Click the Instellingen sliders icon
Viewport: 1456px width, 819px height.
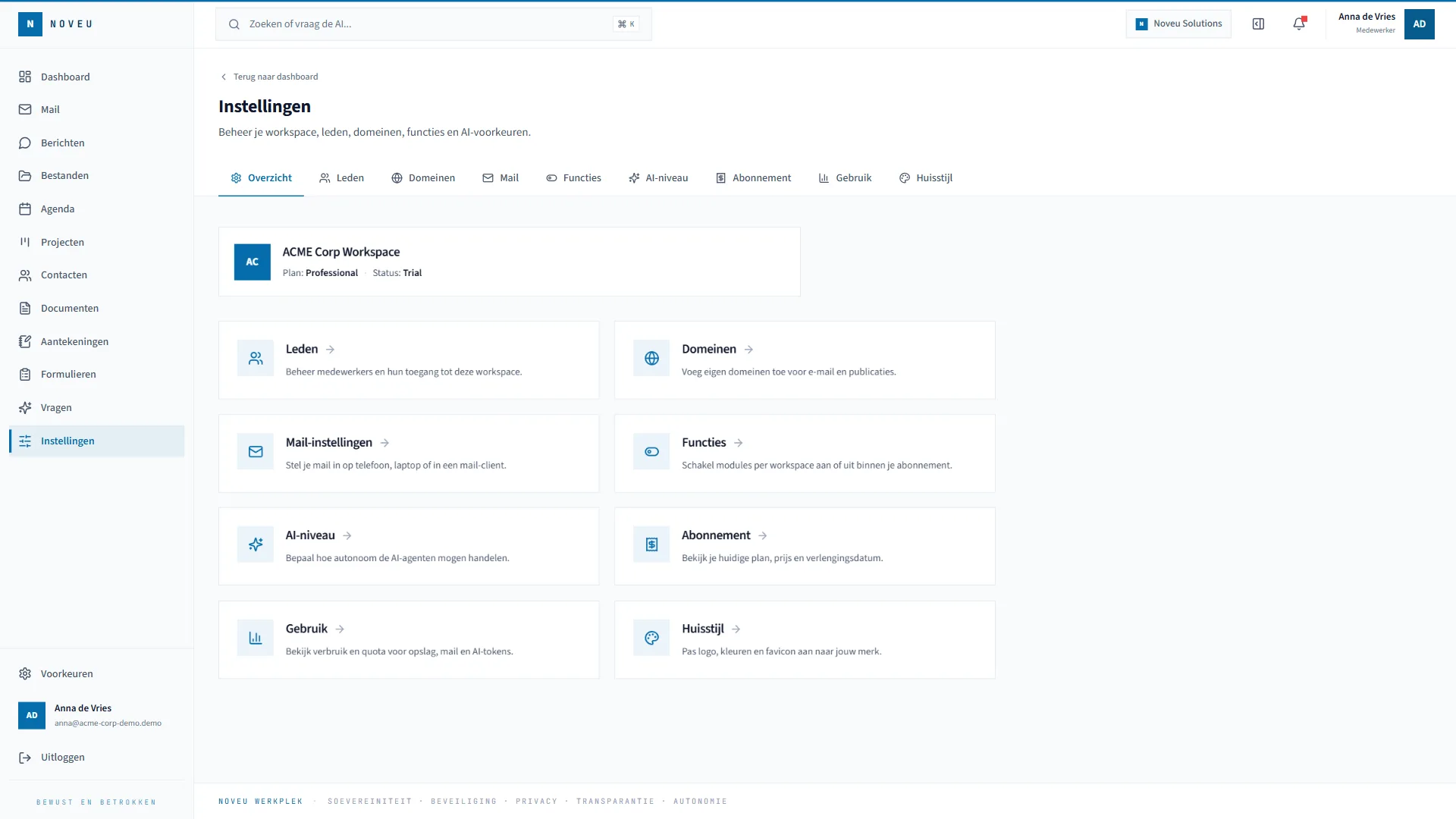pyautogui.click(x=25, y=441)
